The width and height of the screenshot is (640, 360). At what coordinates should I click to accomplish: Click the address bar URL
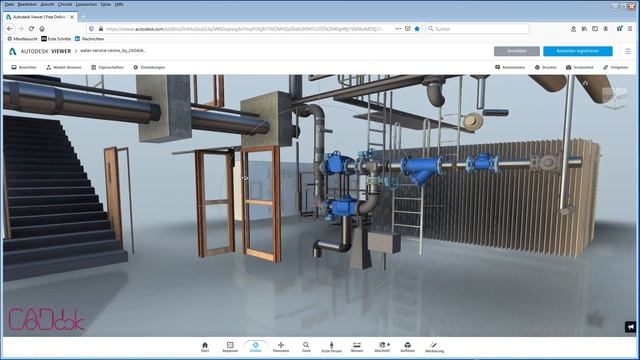pos(244,29)
